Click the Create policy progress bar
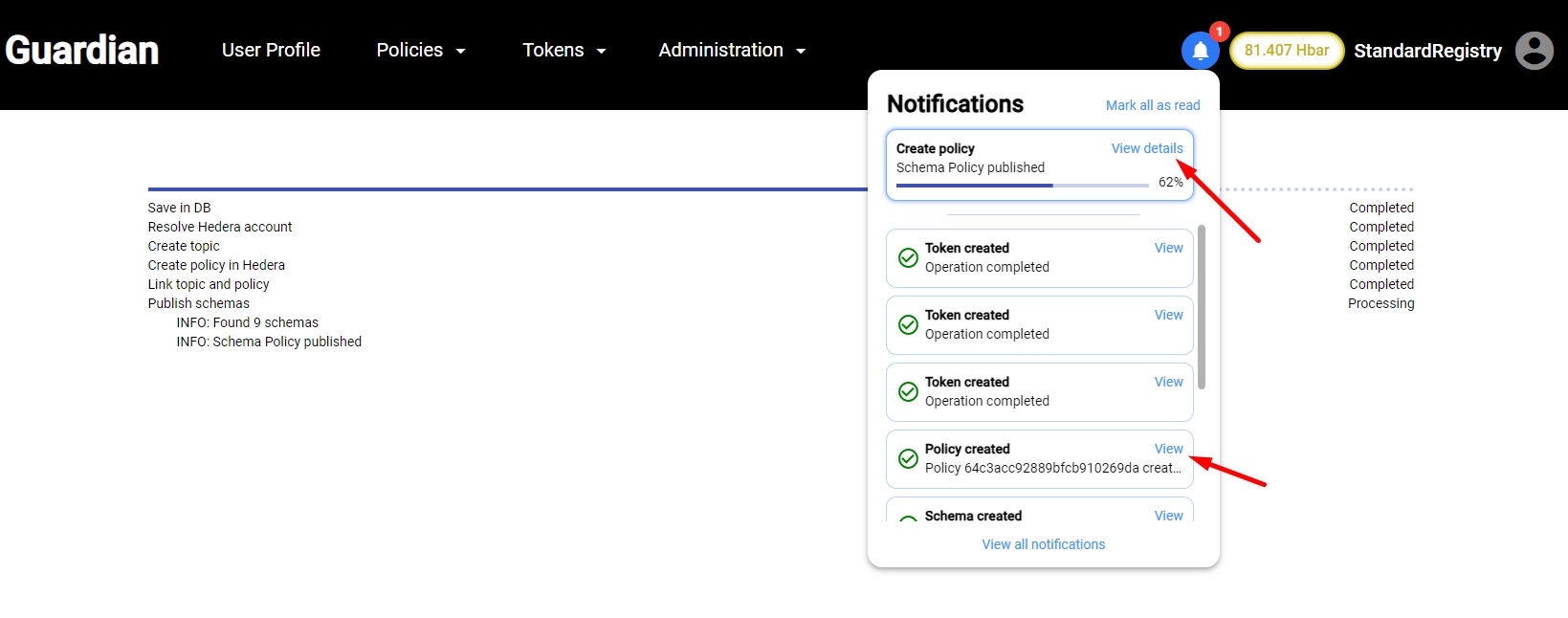Screen dimensions: 1568x618 click(1022, 185)
